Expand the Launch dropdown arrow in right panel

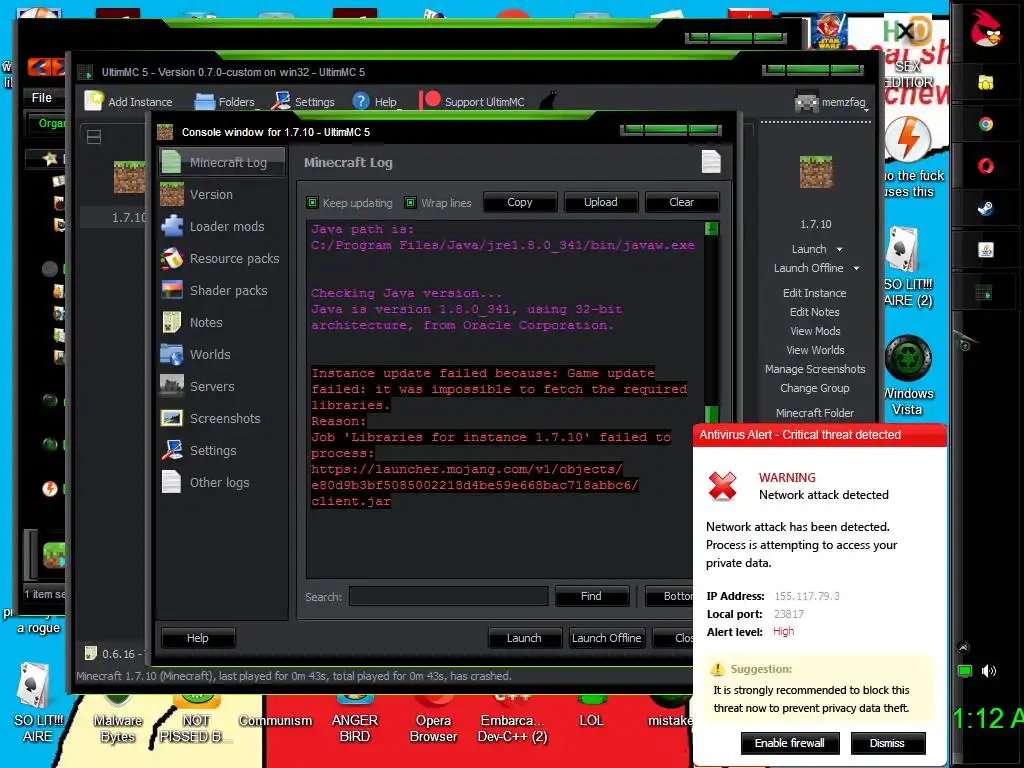click(x=840, y=249)
